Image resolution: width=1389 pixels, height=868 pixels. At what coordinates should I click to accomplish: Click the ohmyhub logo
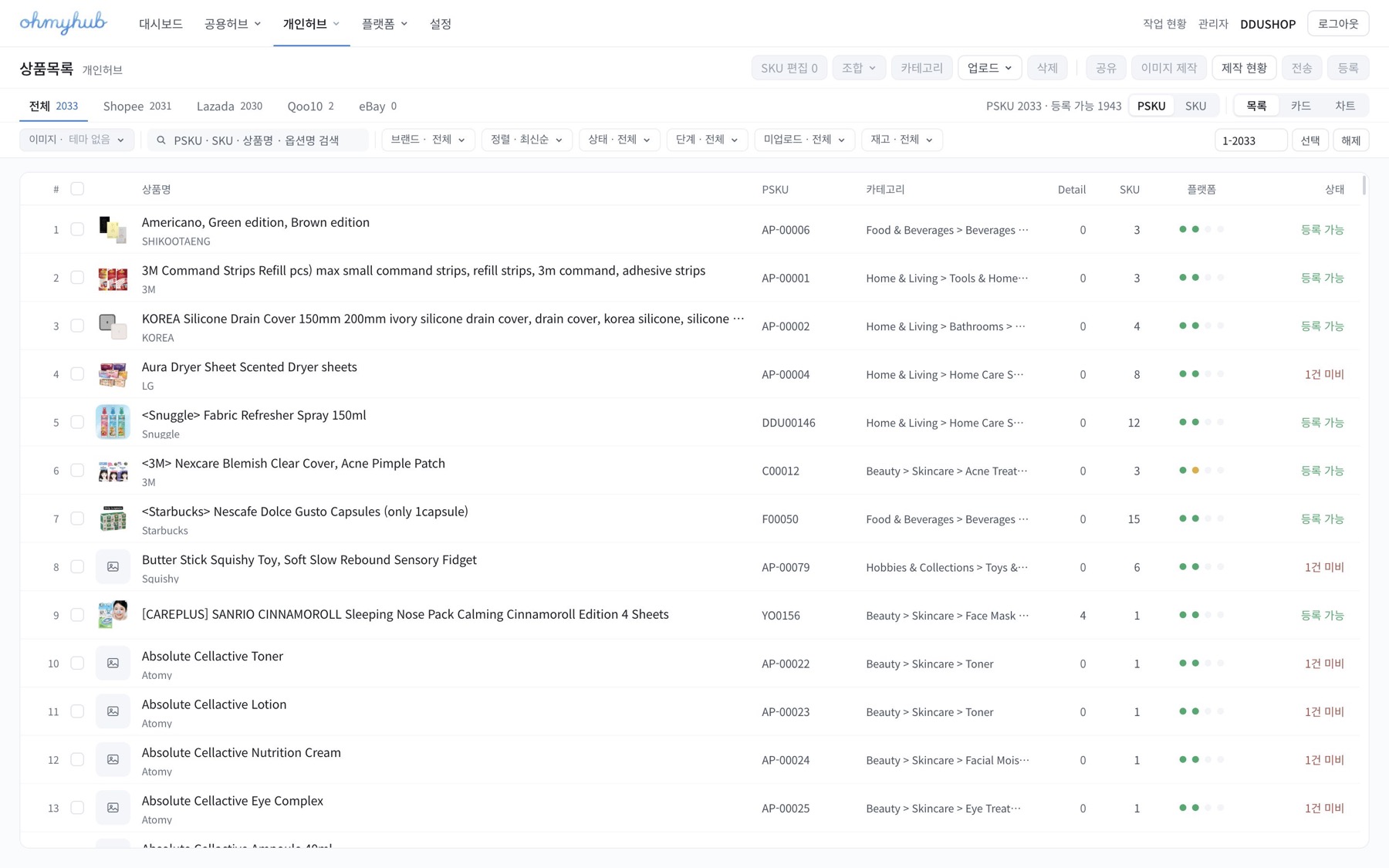pyautogui.click(x=63, y=22)
